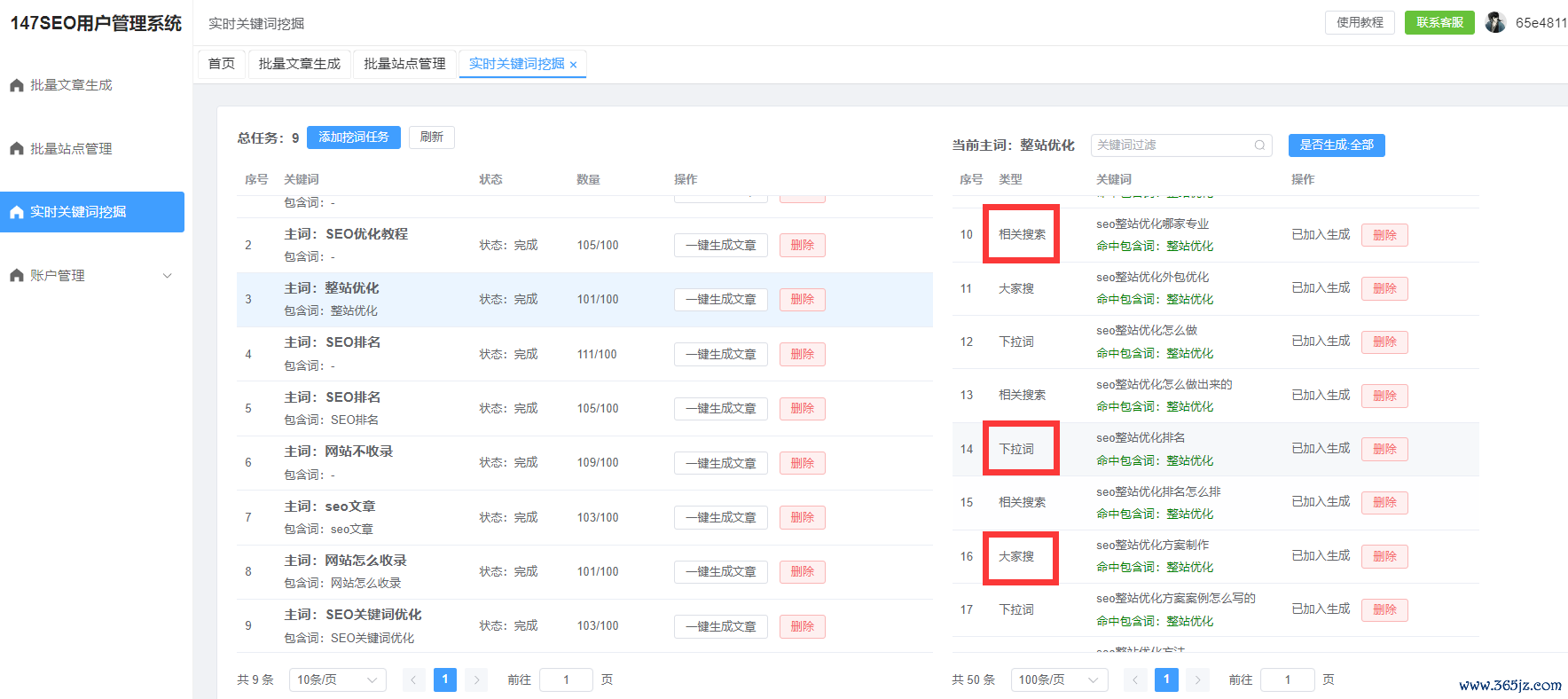Click page 1 in the right pagination

pyautogui.click(x=1166, y=680)
